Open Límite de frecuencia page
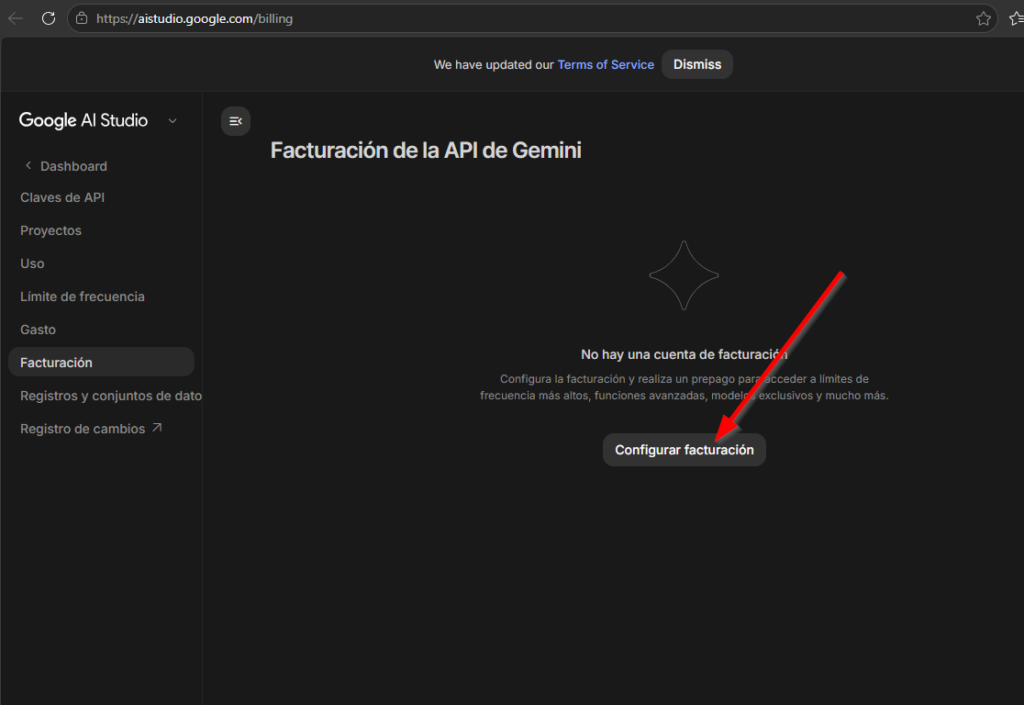 (82, 297)
